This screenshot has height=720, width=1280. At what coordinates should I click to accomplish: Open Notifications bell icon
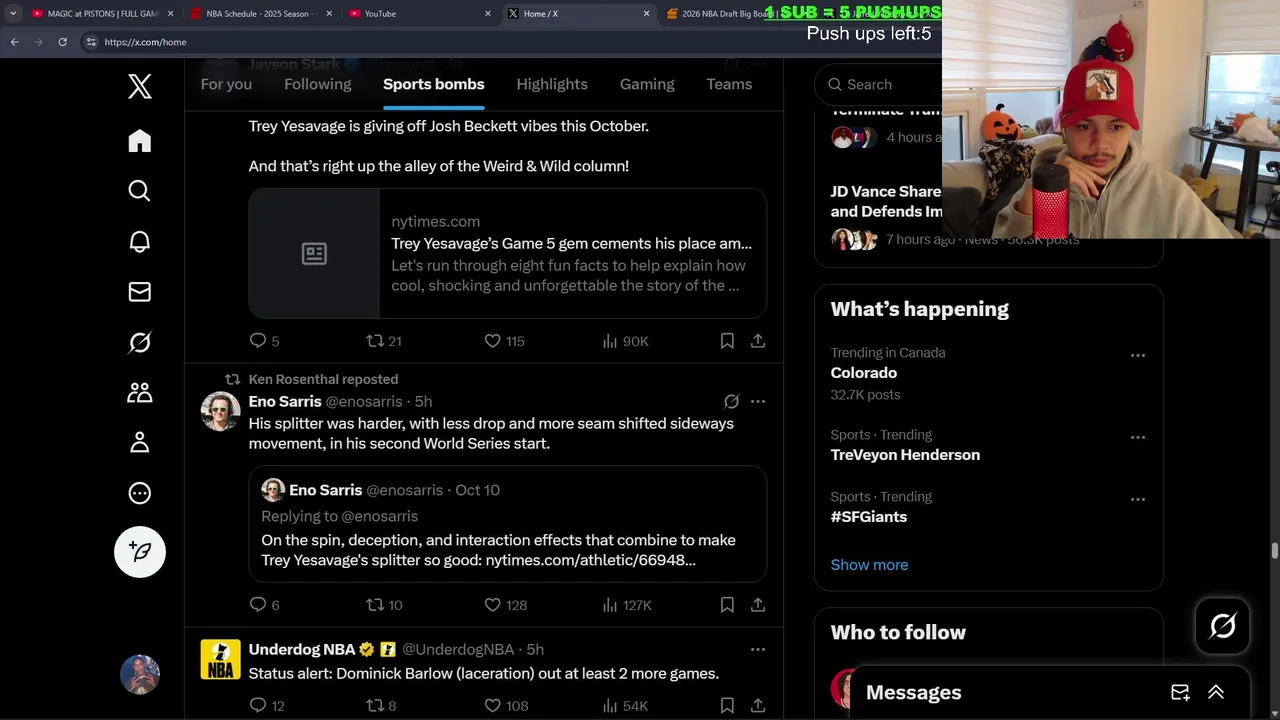(x=140, y=242)
